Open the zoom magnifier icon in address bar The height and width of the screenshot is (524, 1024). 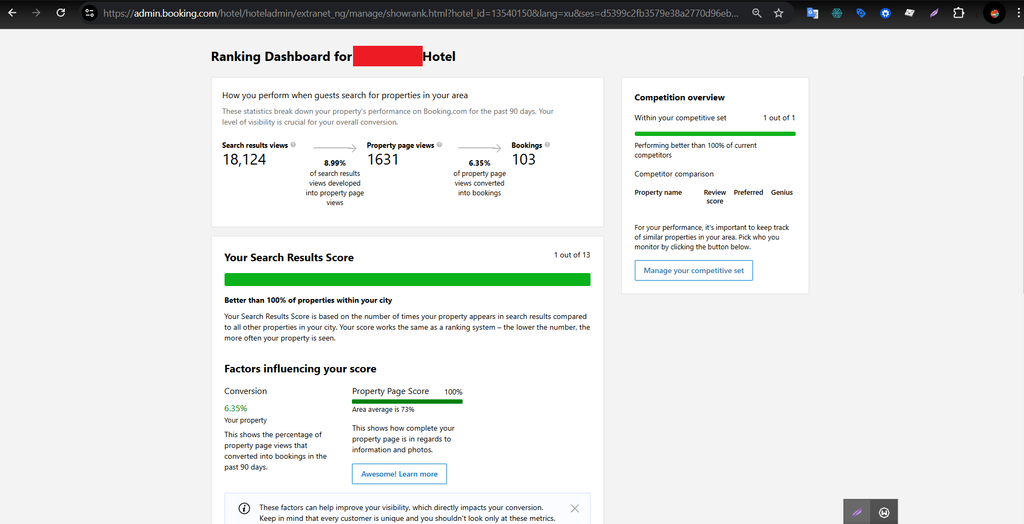click(x=756, y=13)
